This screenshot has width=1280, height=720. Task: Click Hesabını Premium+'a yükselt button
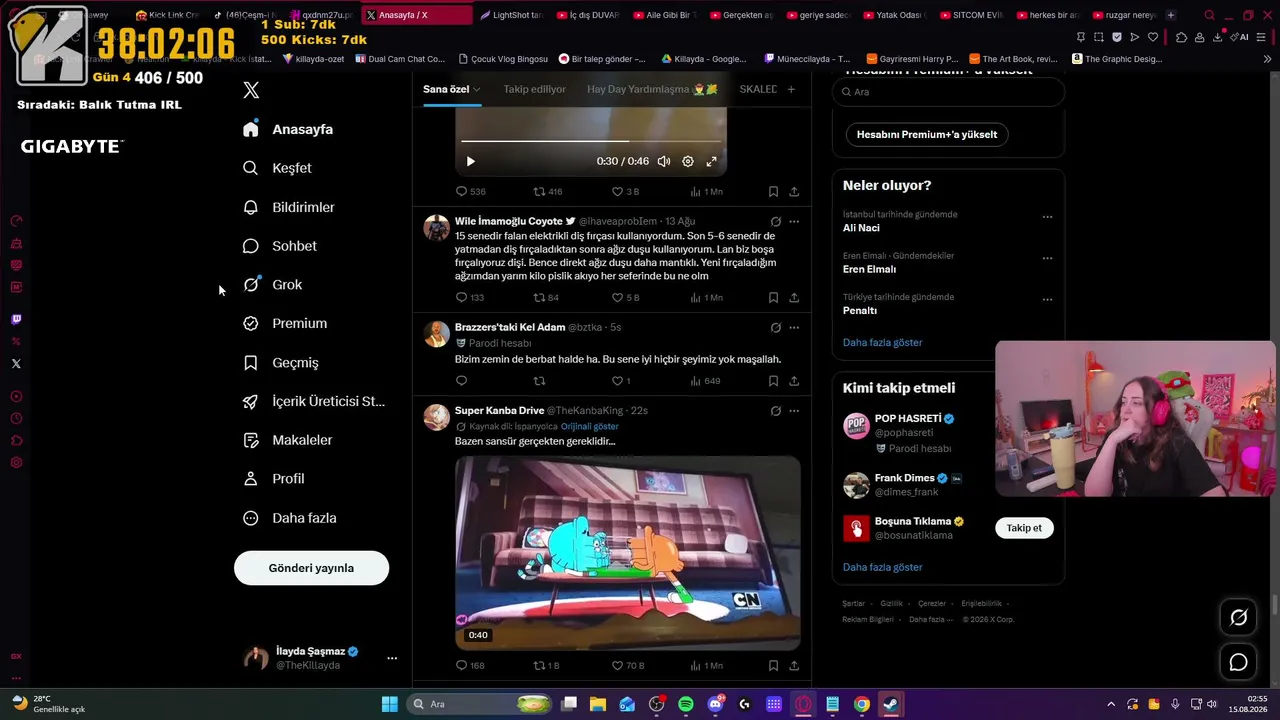[927, 134]
